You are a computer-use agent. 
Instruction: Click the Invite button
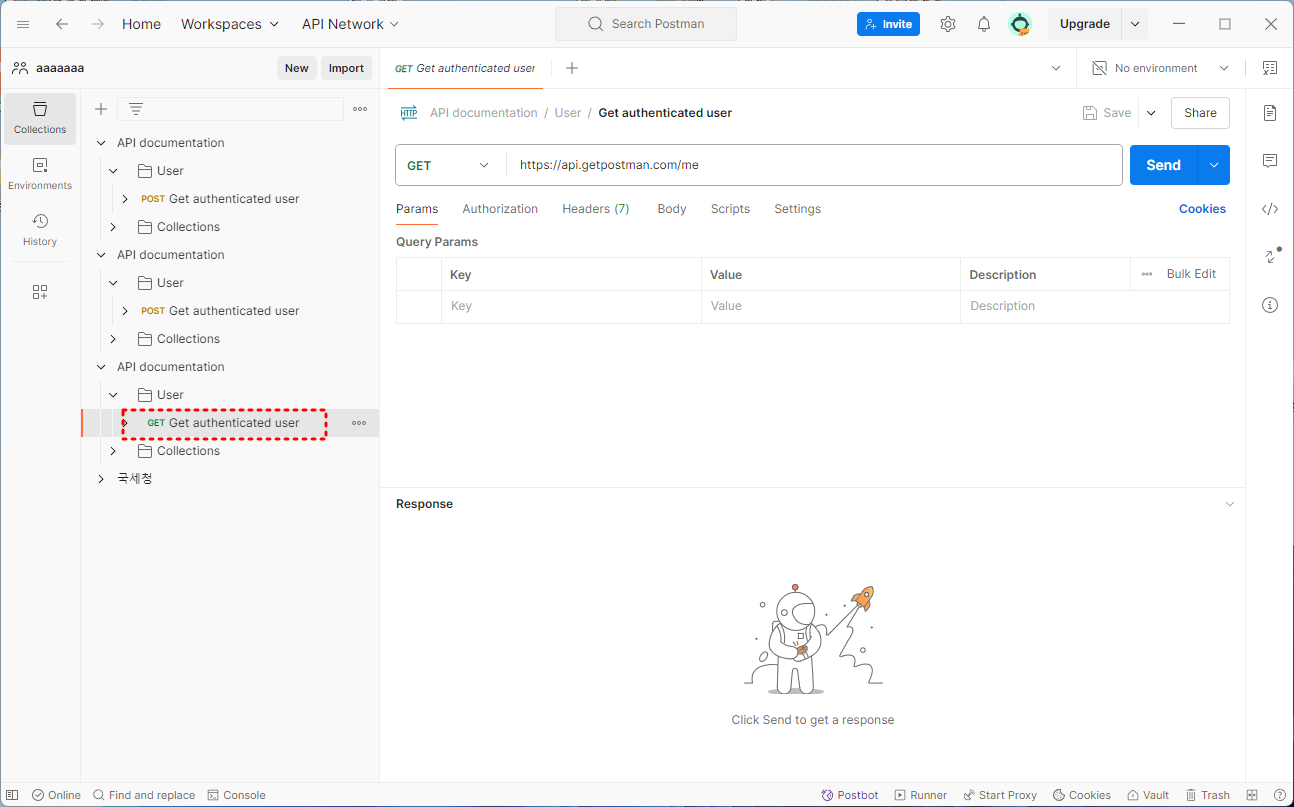click(x=888, y=24)
